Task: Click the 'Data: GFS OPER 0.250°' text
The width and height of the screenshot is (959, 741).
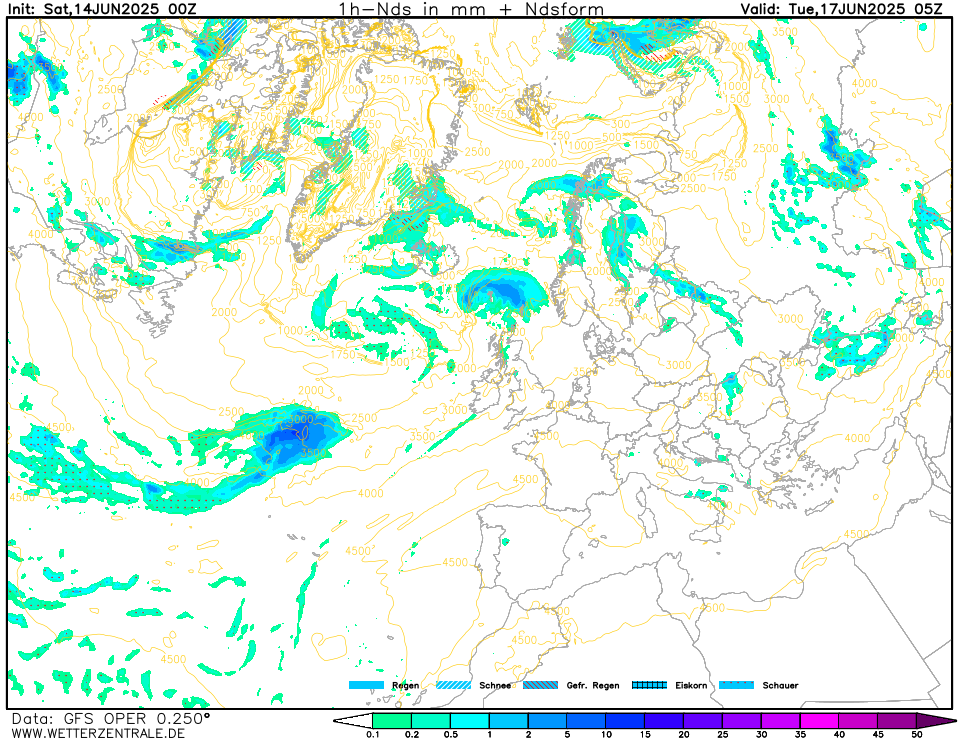Action: point(111,718)
